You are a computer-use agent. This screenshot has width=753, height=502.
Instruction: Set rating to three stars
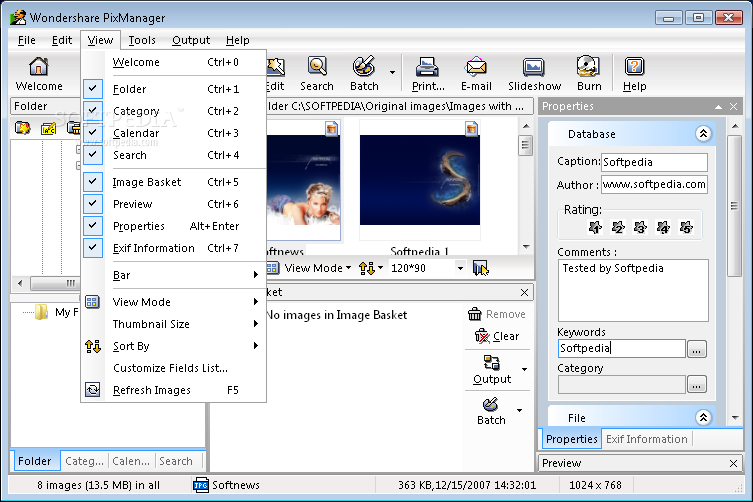pos(640,227)
